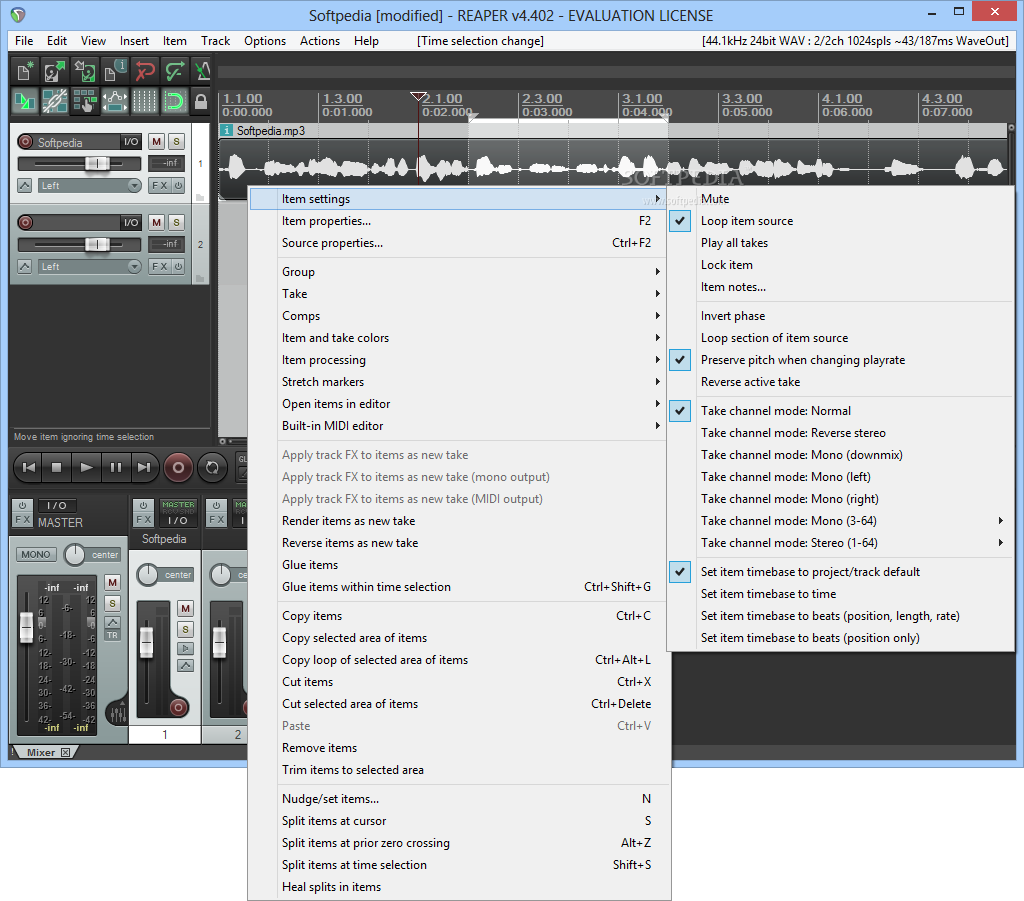
Task: Arm track 2 for recording
Action: click(25, 223)
